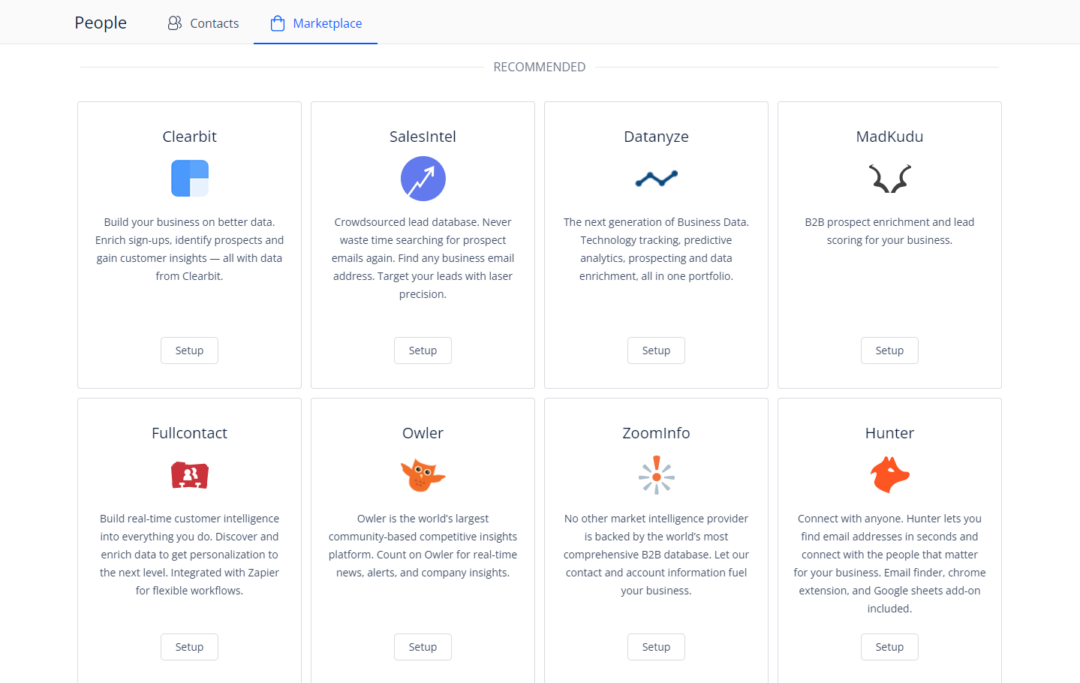Open Setup for Fullcontact
1080x683 pixels.
click(x=189, y=647)
